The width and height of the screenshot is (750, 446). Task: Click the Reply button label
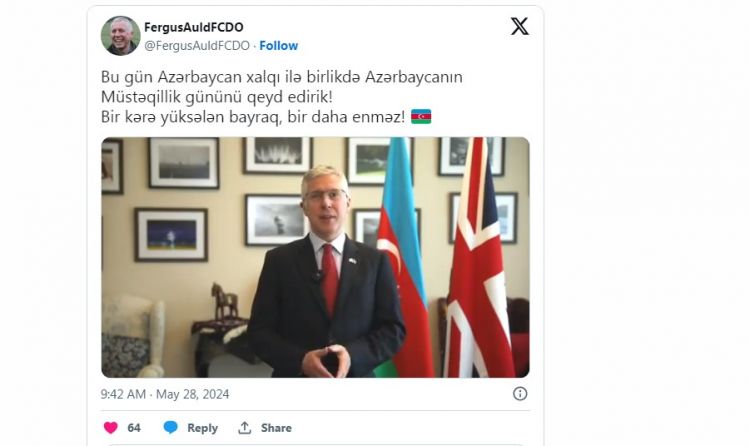click(202, 428)
